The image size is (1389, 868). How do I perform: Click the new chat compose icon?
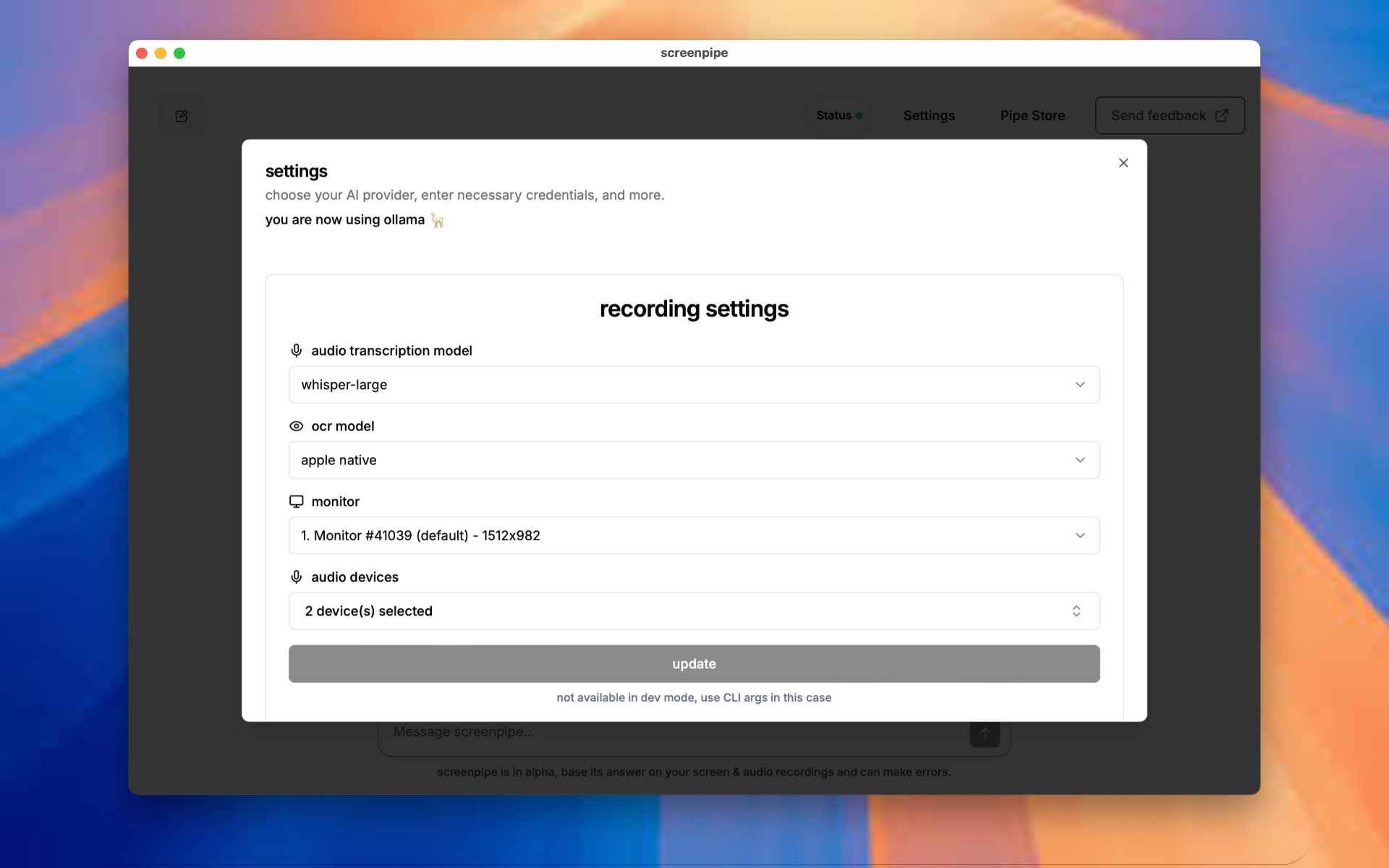point(181,116)
